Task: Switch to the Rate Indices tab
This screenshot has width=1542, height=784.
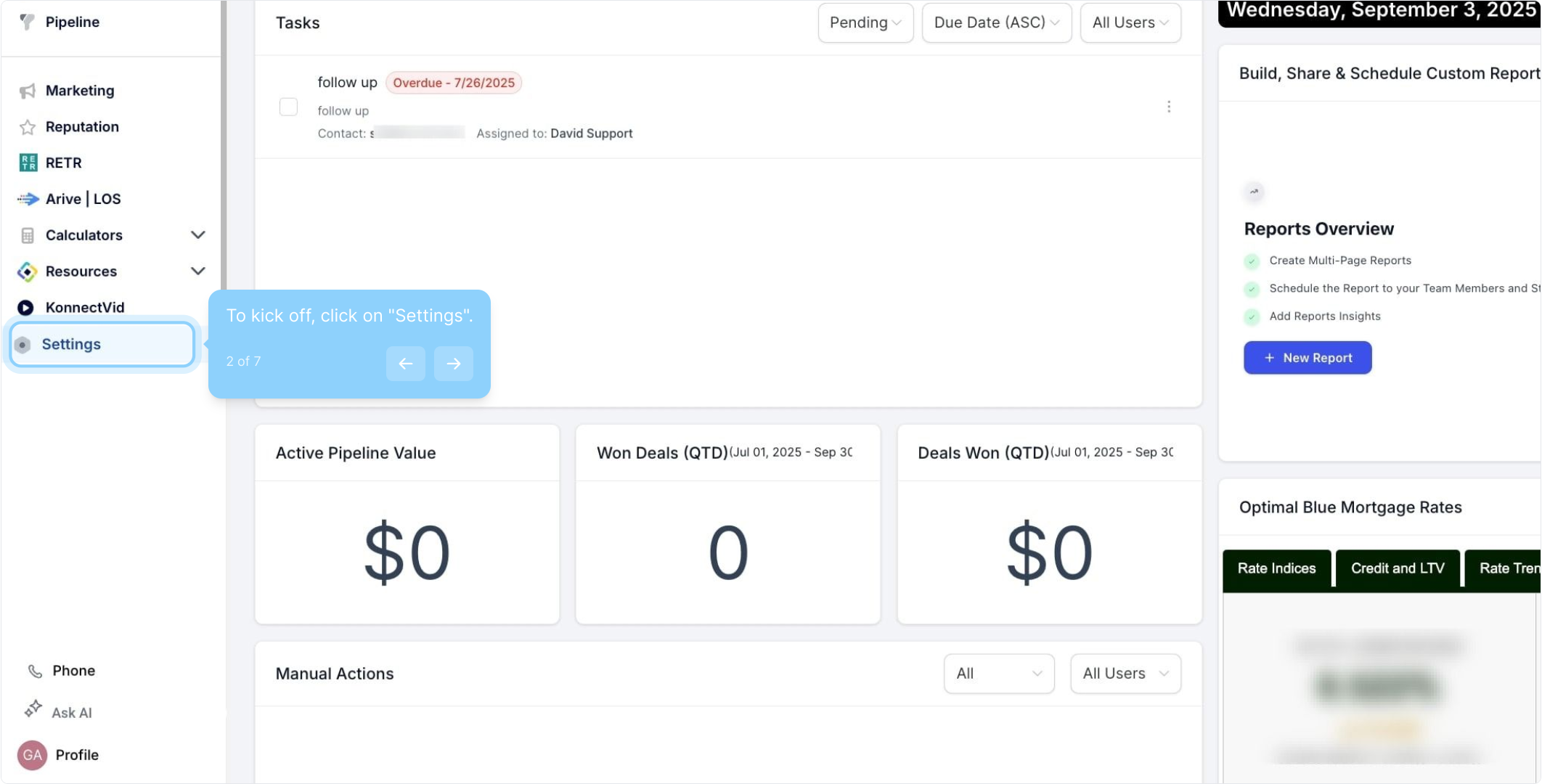Action: [x=1276, y=568]
